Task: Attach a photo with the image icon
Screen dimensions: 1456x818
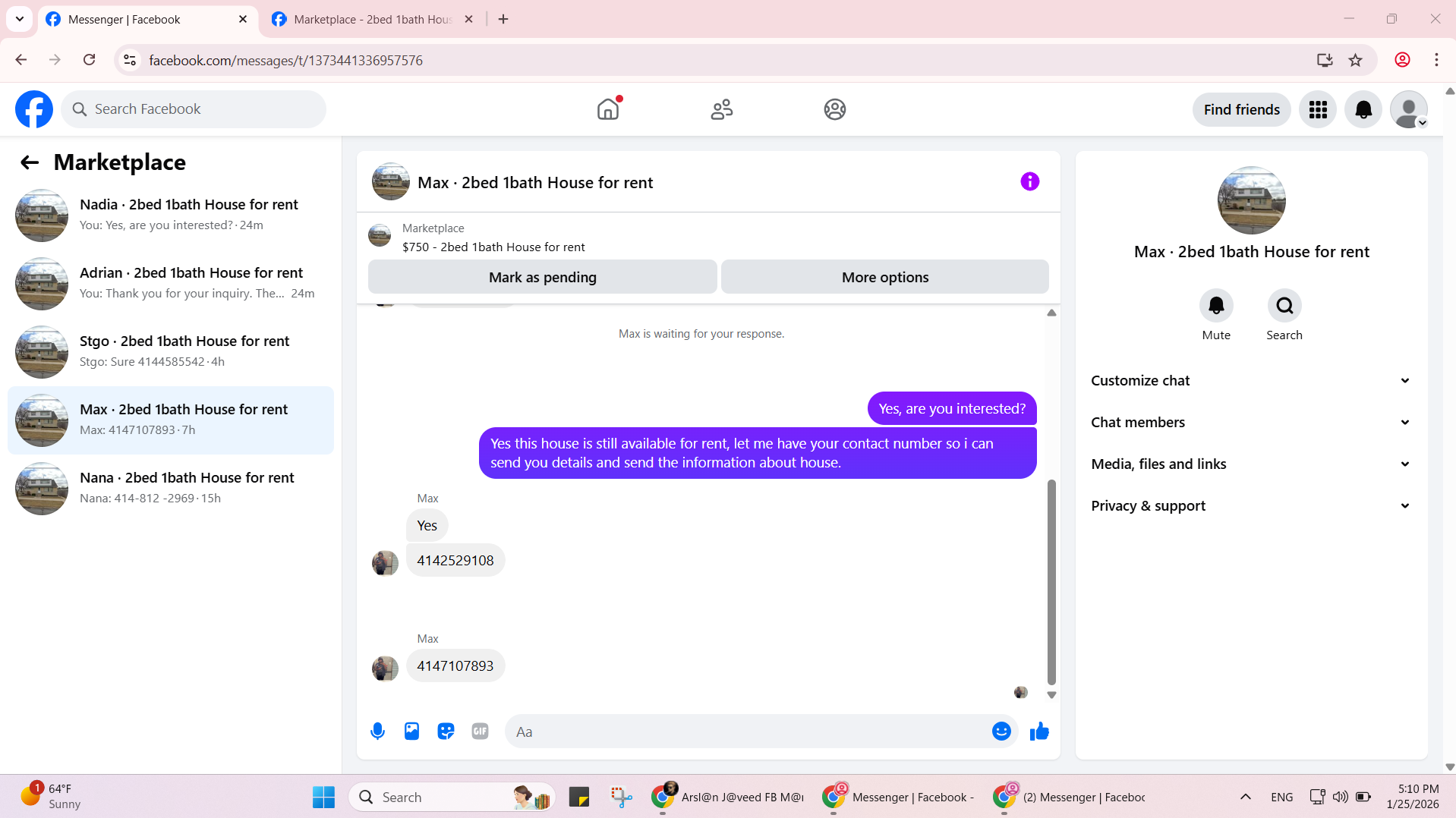Action: (411, 731)
